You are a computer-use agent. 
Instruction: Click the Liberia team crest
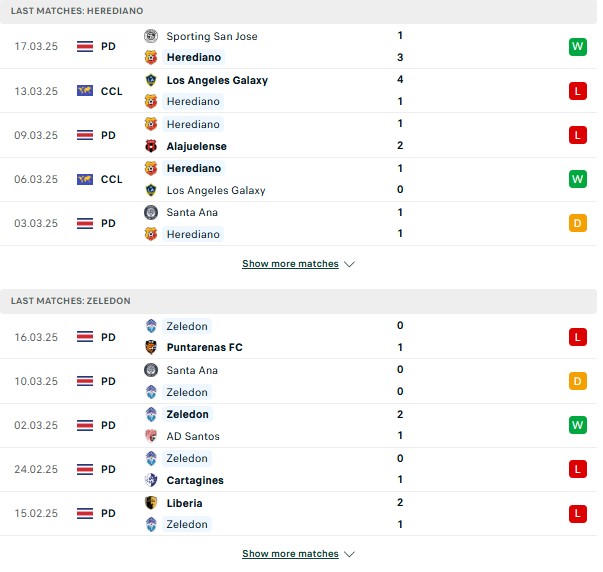(x=151, y=503)
